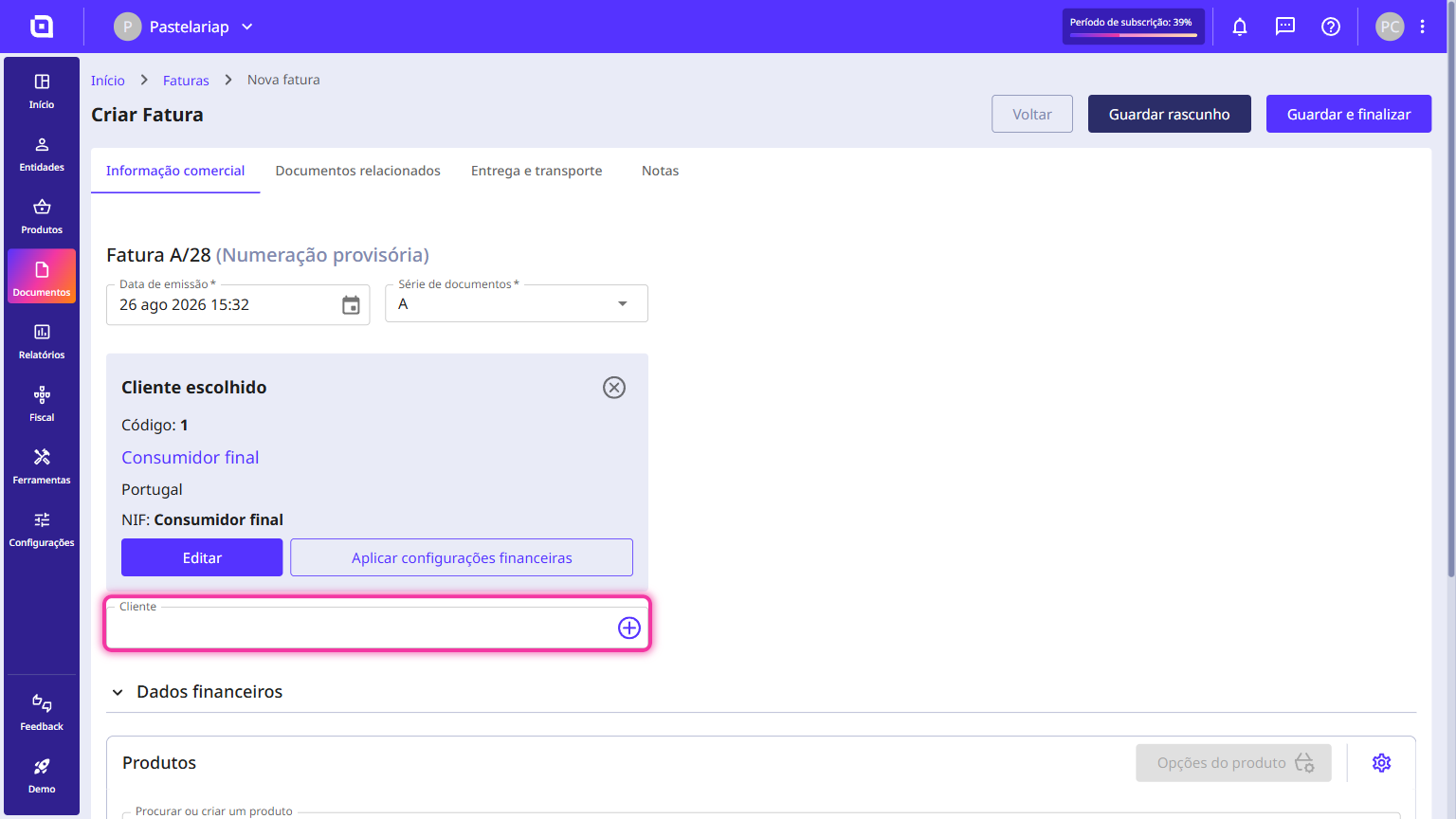Open the product table settings gear
Viewport: 1456px width, 819px height.
pos(1382,763)
